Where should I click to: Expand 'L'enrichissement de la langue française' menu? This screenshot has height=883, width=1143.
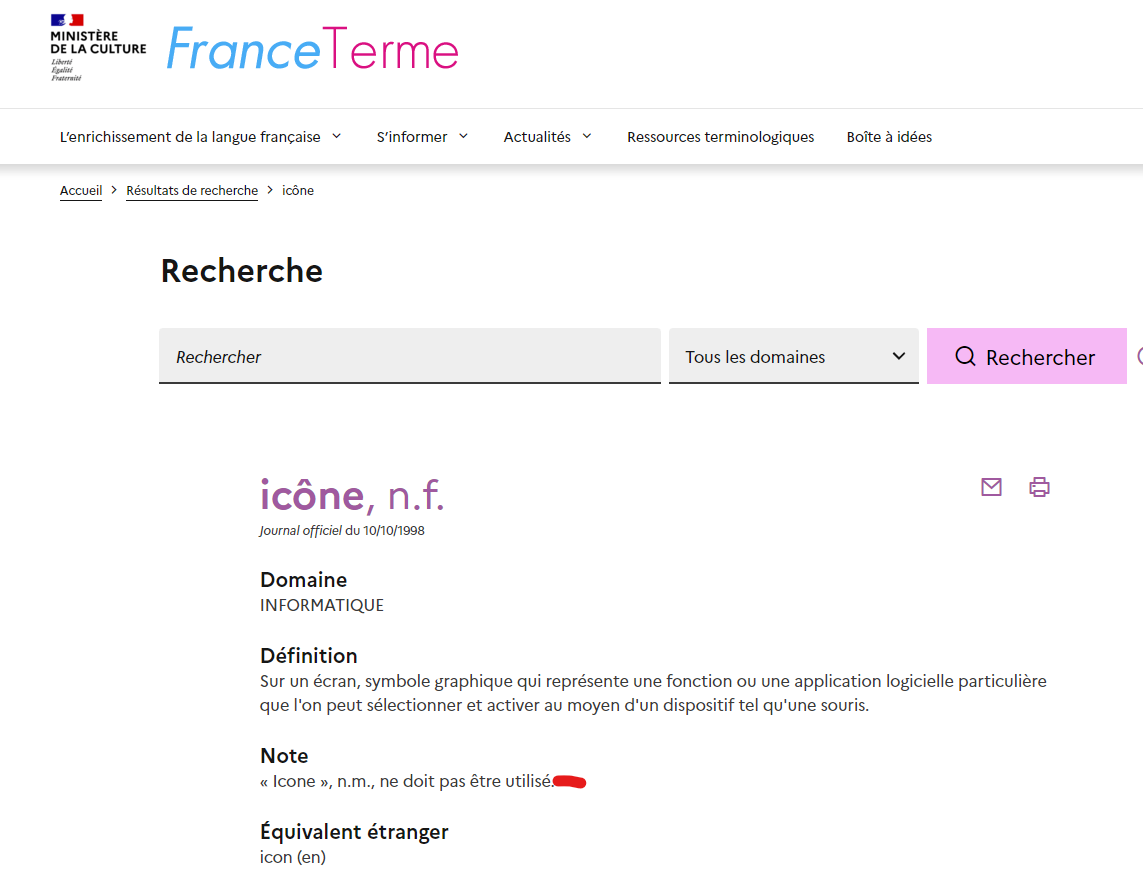pyautogui.click(x=200, y=137)
